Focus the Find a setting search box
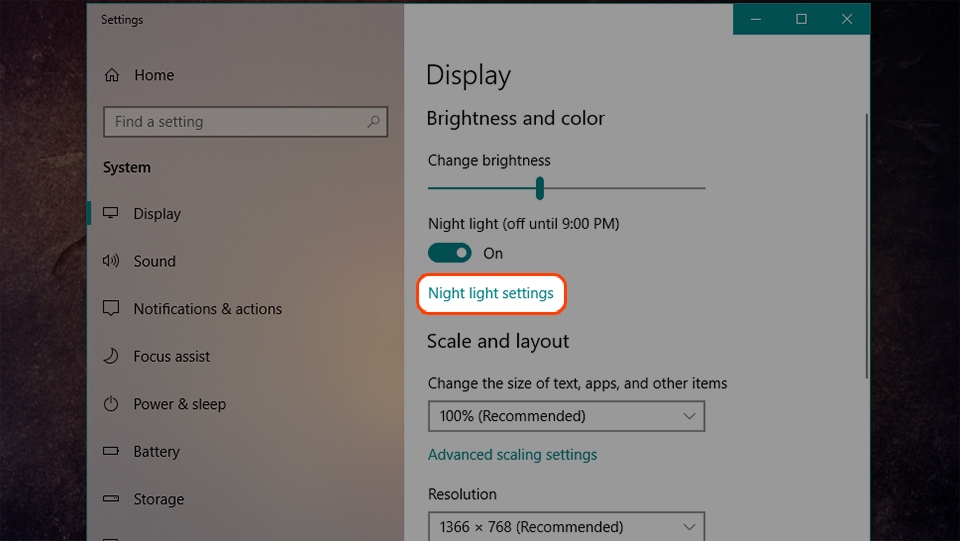 tap(246, 122)
